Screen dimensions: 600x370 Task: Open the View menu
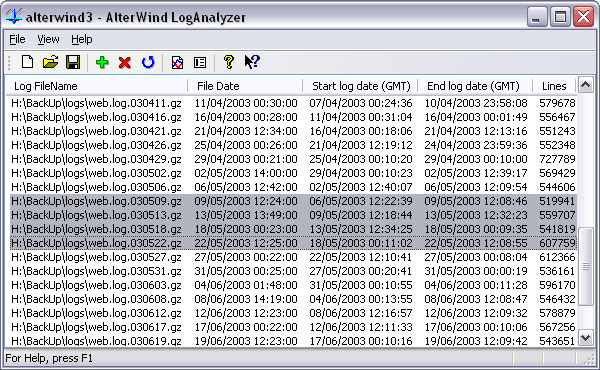click(x=48, y=39)
